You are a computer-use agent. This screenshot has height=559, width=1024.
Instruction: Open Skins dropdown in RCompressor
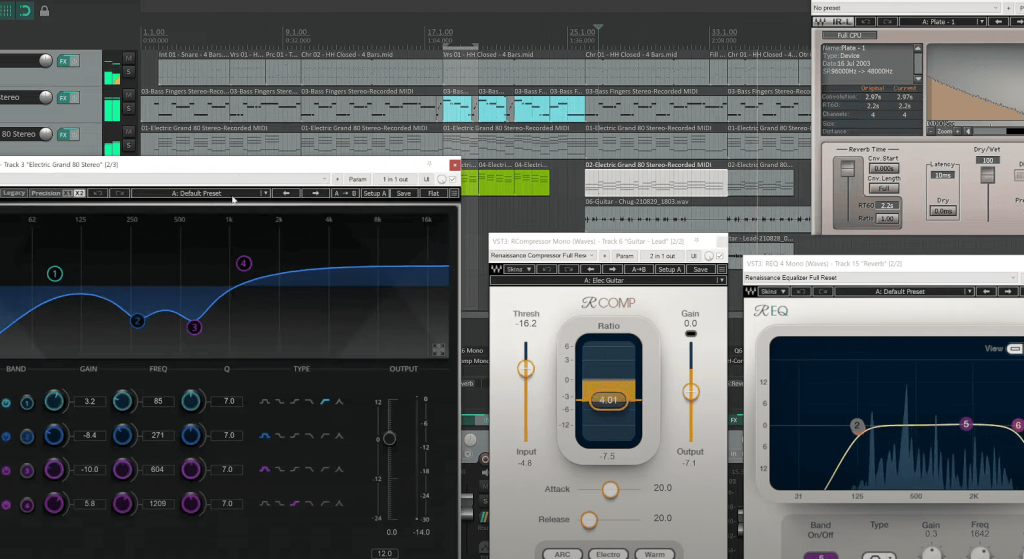pos(520,269)
